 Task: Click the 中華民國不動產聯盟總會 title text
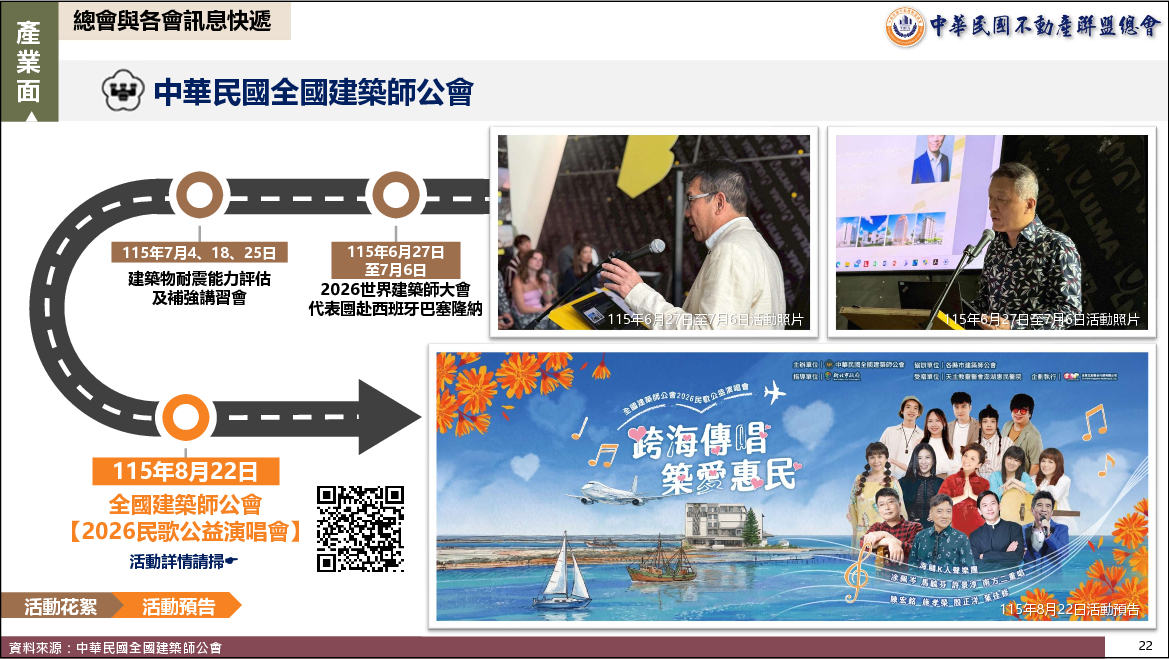1045,26
